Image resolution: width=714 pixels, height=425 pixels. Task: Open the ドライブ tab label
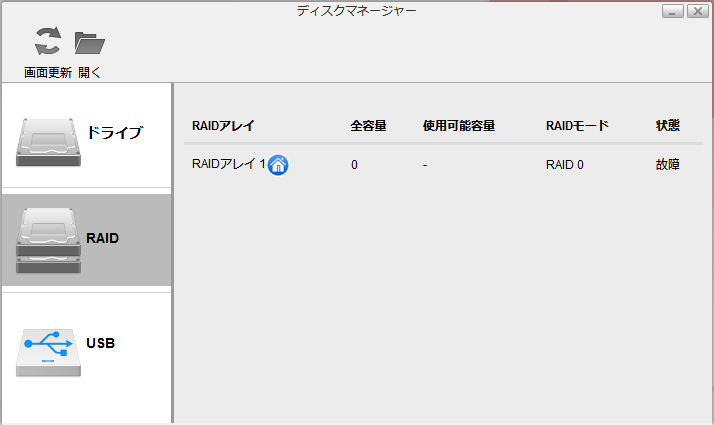click(115, 132)
